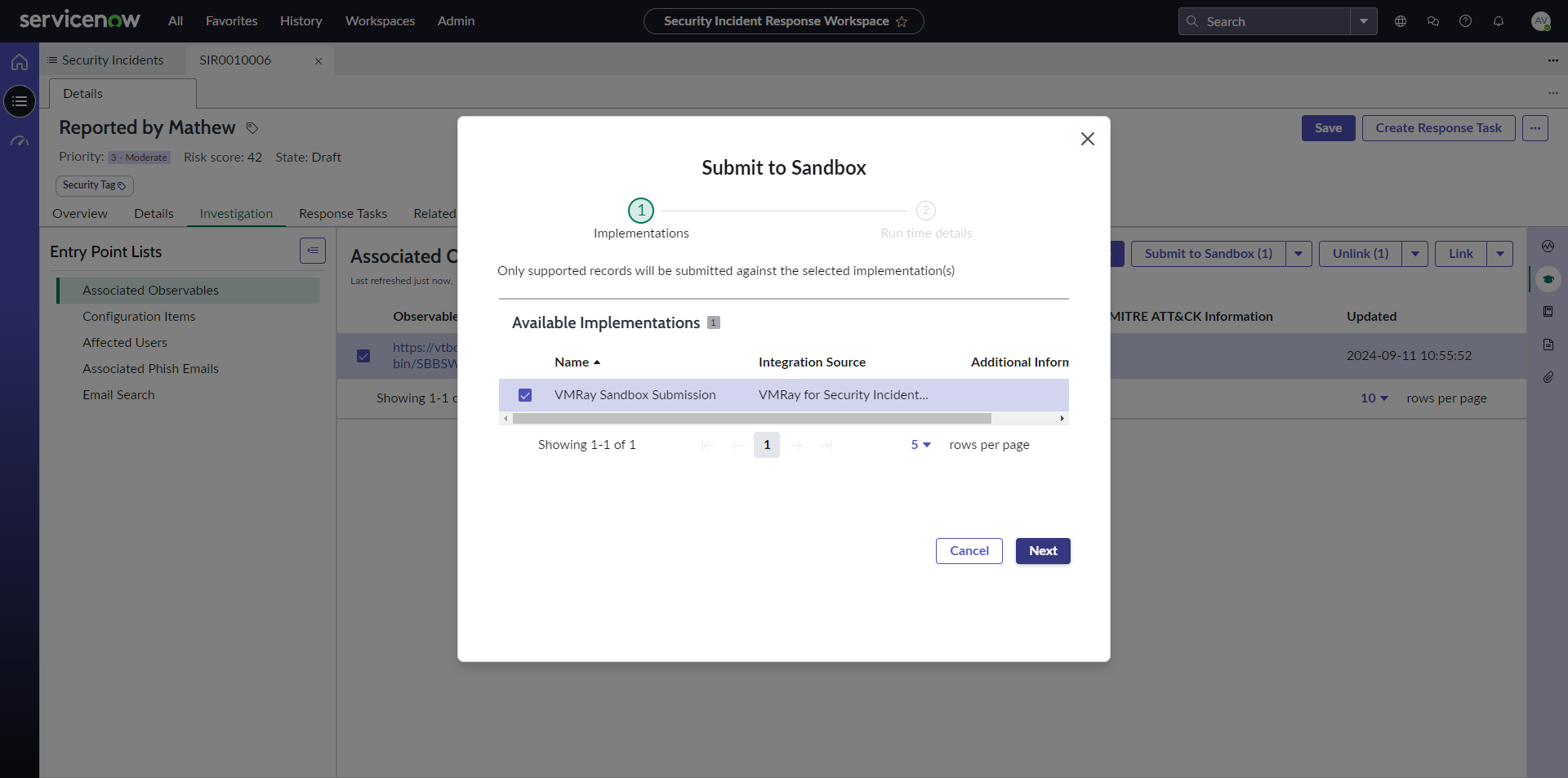Viewport: 1568px width, 778px height.
Task: Select page 1 in dialog pagination
Action: point(767,445)
